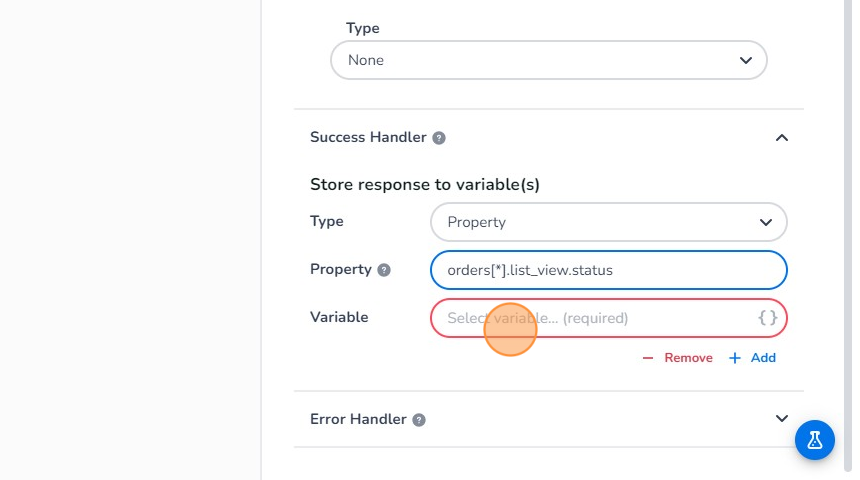This screenshot has height=480, width=860.
Task: Expand the Error Handler section chevron
Action: pyautogui.click(x=782, y=419)
